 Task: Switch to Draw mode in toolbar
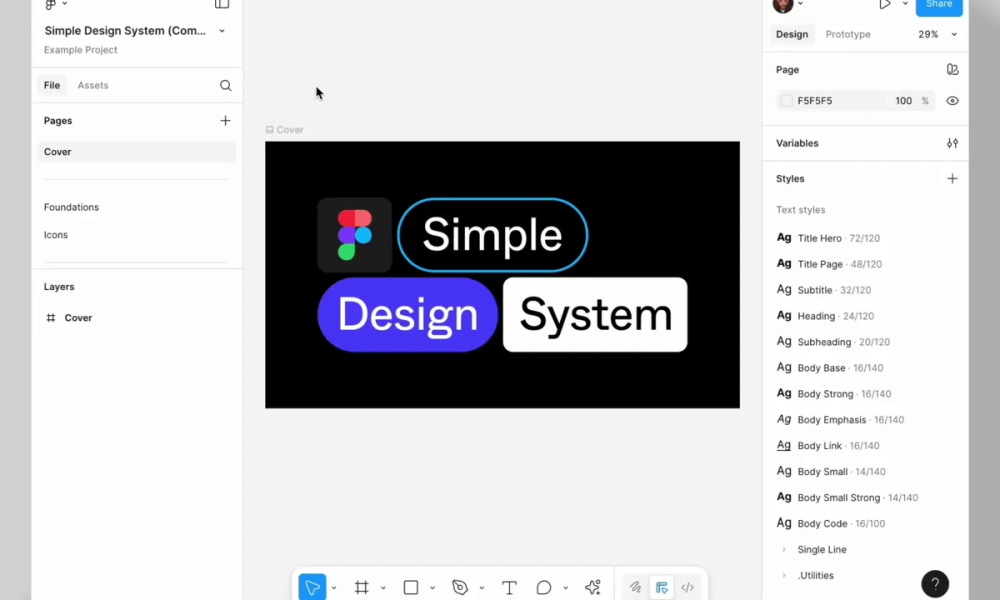[634, 587]
